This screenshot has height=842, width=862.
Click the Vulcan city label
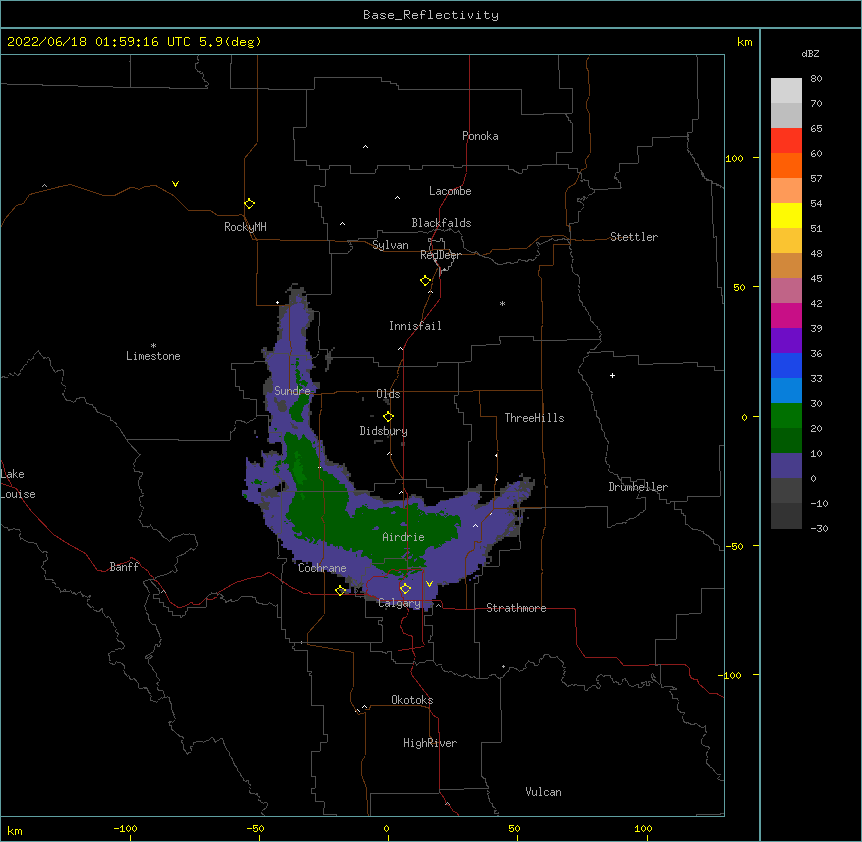(x=543, y=792)
